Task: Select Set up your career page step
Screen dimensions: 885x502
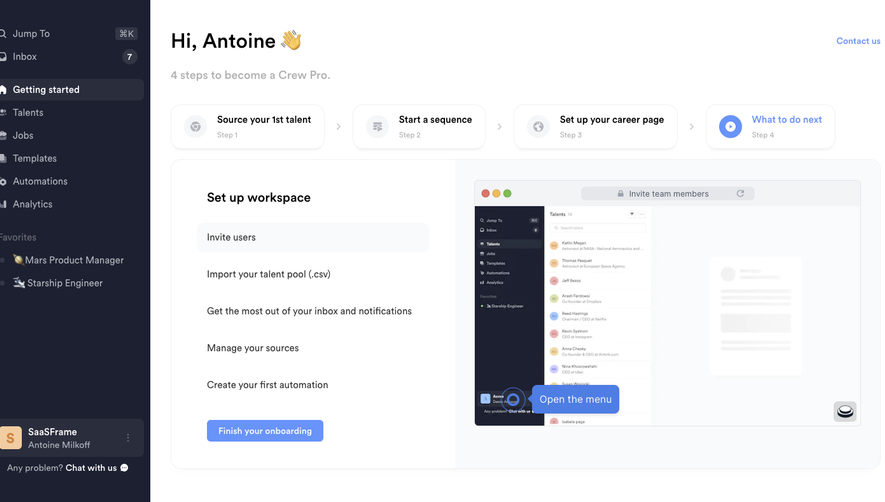Action: pos(595,126)
